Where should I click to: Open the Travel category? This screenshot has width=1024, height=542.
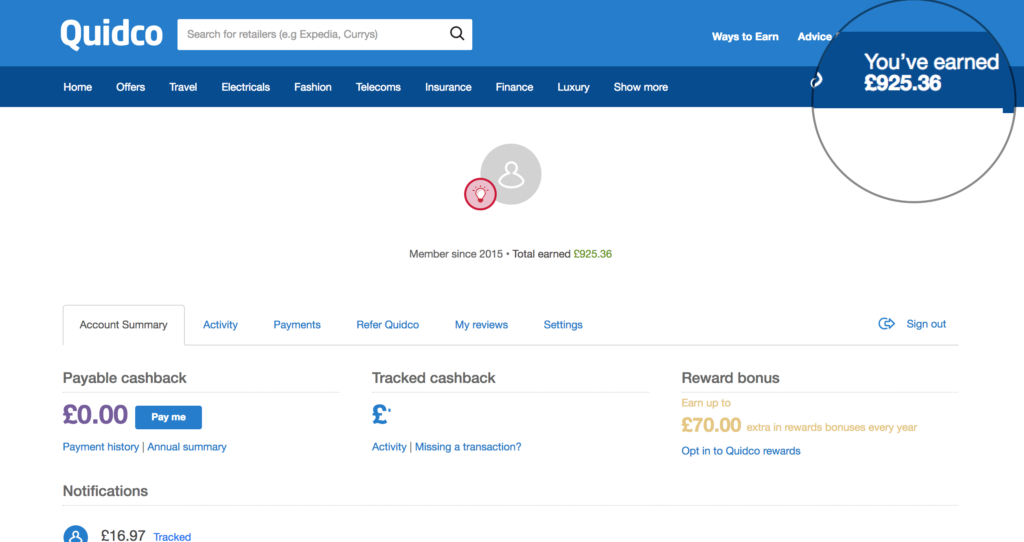pyautogui.click(x=183, y=87)
